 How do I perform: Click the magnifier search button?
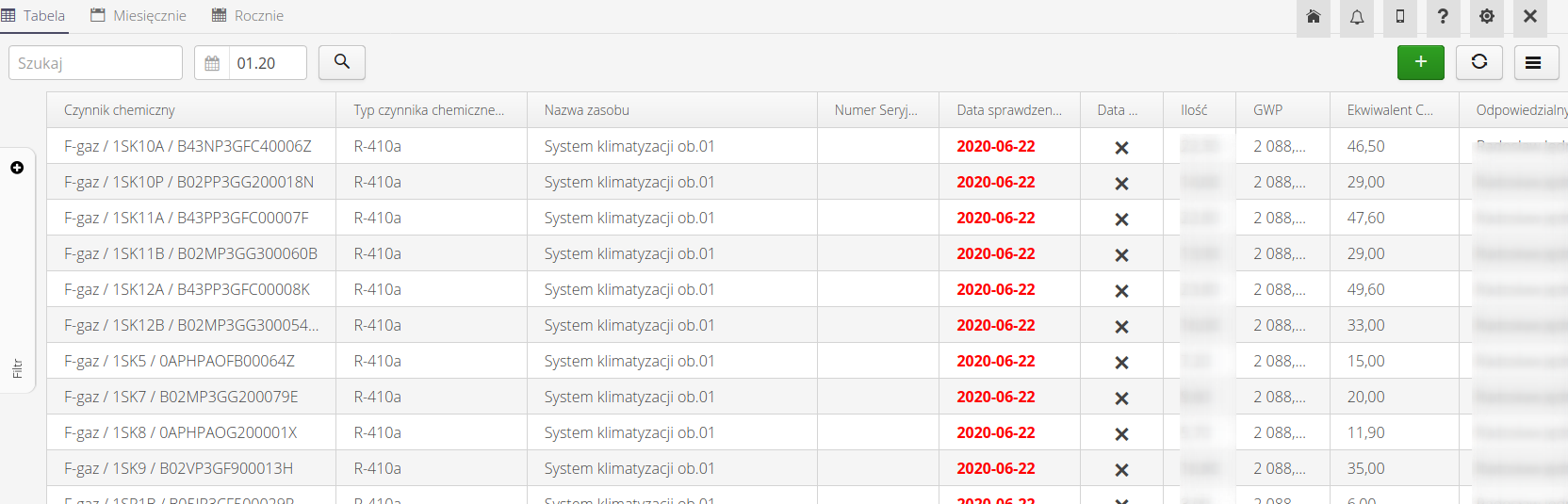coord(342,62)
